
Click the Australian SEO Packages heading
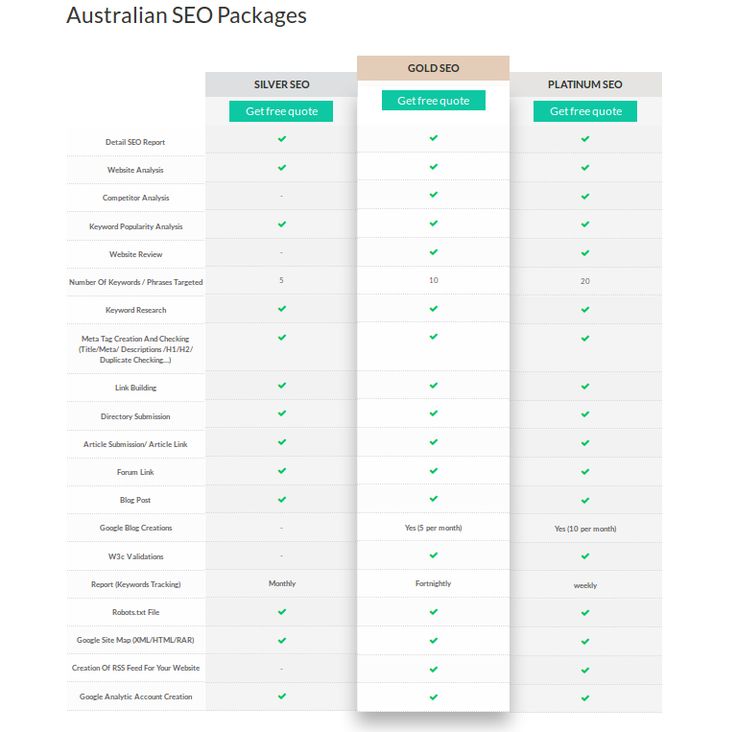click(186, 15)
